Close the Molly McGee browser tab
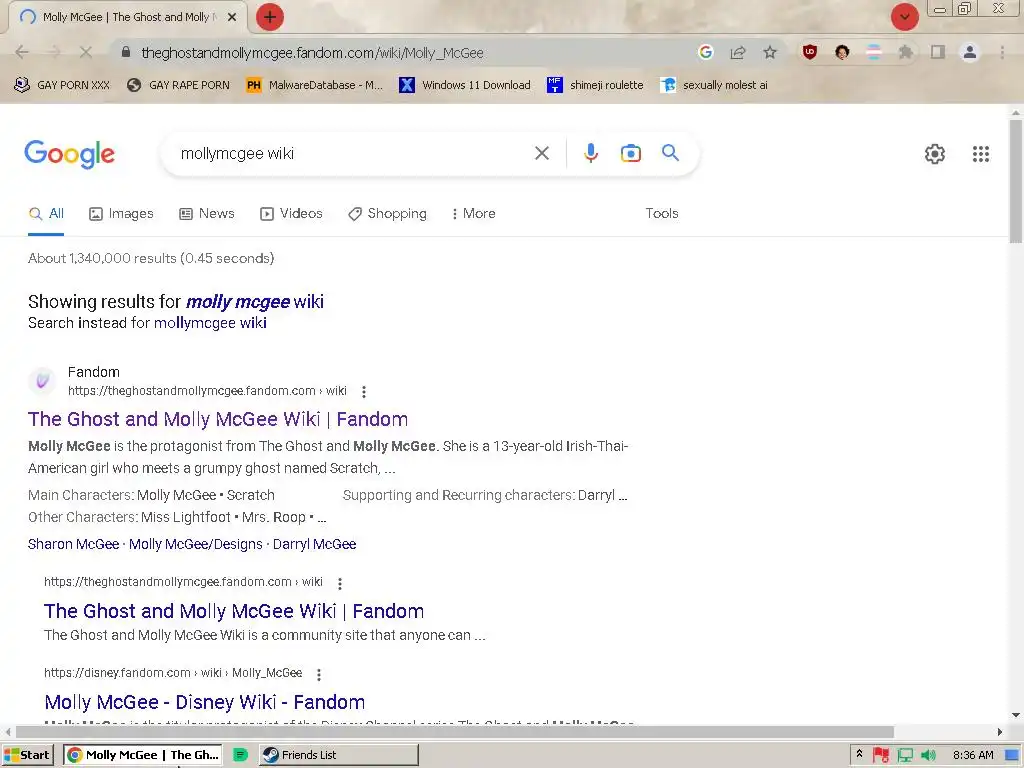Viewport: 1024px width, 768px height. click(232, 17)
